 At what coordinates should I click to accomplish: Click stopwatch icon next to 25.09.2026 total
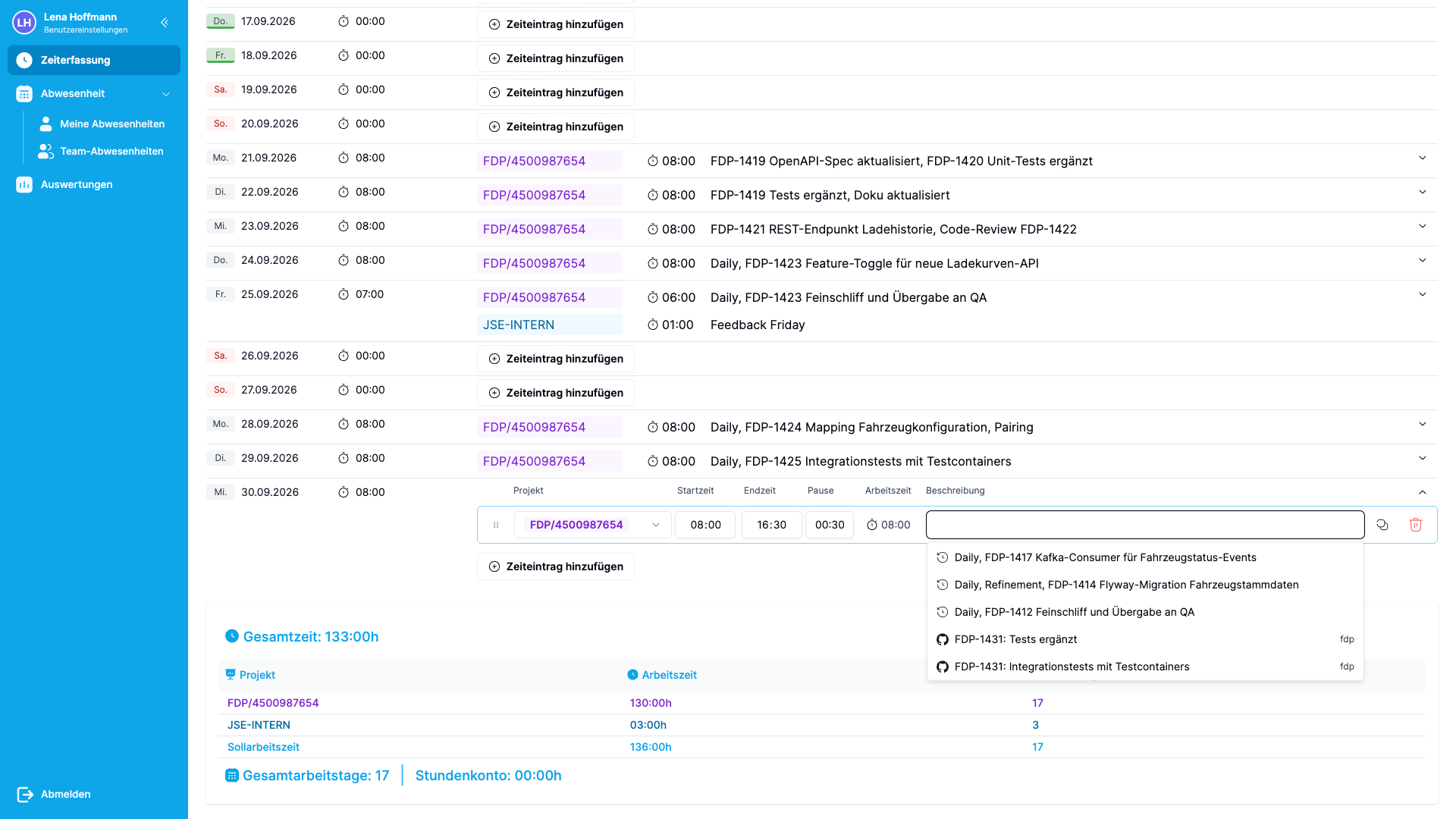344,294
